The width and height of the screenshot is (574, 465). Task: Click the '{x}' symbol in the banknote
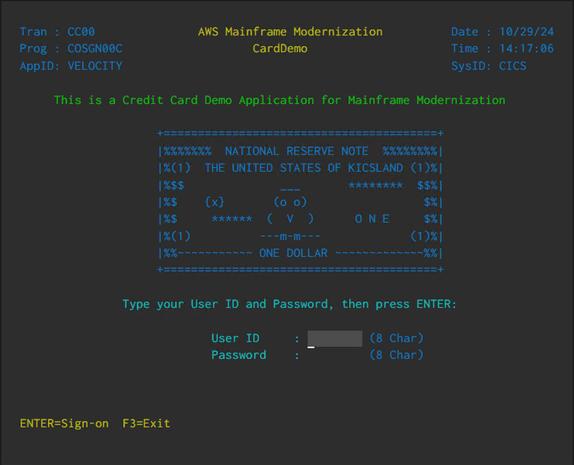click(x=215, y=202)
